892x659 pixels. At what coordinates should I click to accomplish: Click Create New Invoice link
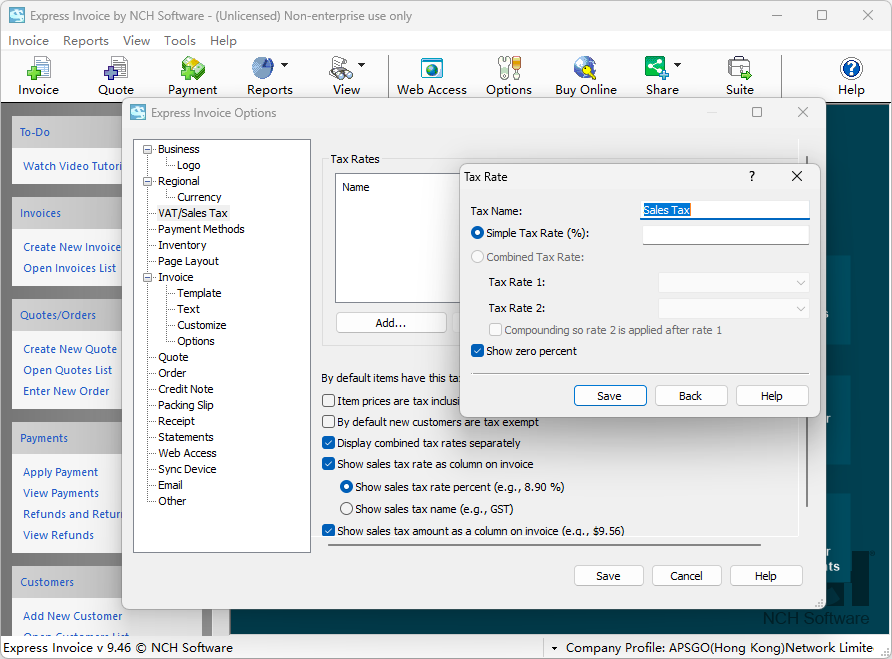point(72,247)
